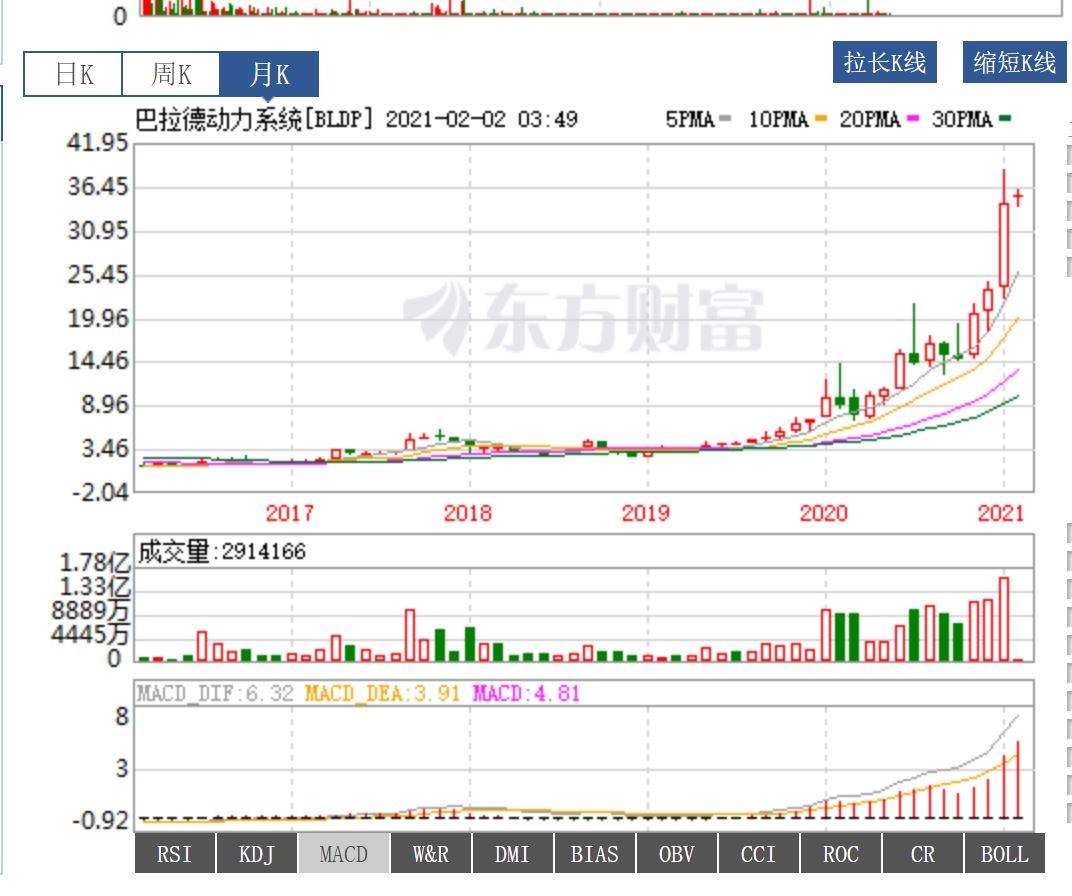Click the MACD_DEA:3.91 value

381,694
